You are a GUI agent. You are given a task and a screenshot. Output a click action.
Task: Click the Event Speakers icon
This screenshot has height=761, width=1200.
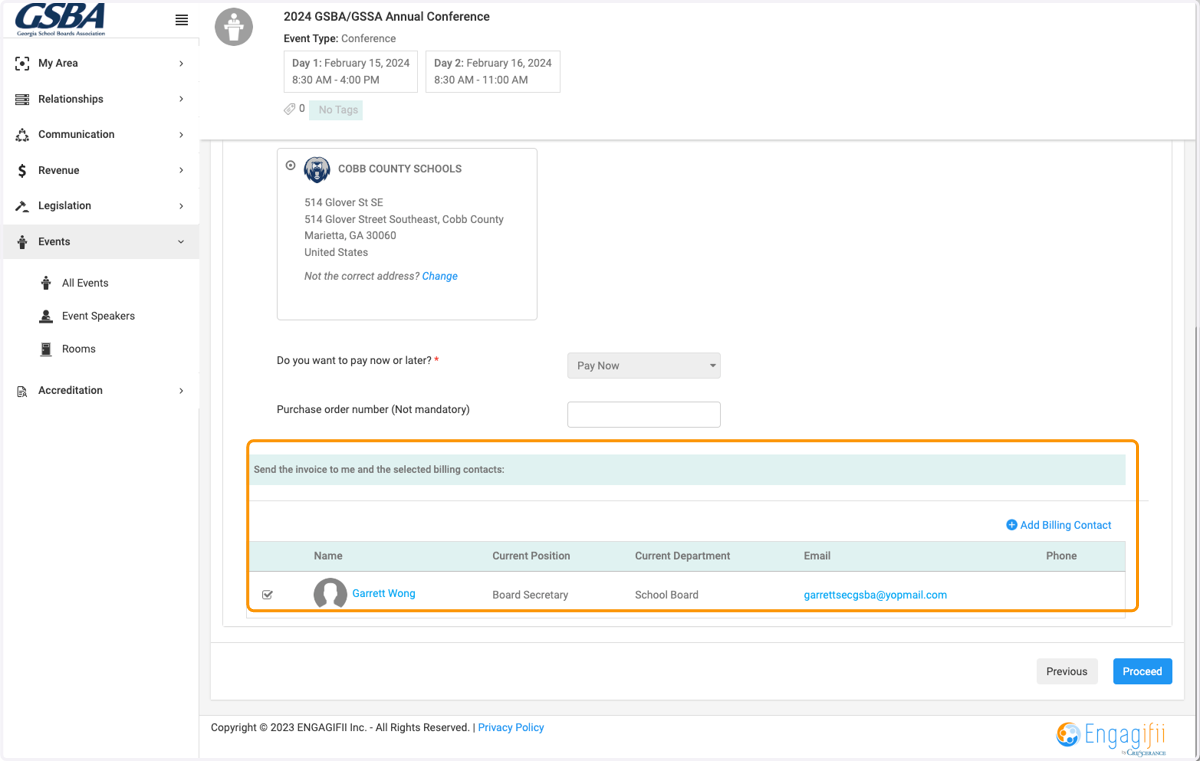(x=46, y=316)
